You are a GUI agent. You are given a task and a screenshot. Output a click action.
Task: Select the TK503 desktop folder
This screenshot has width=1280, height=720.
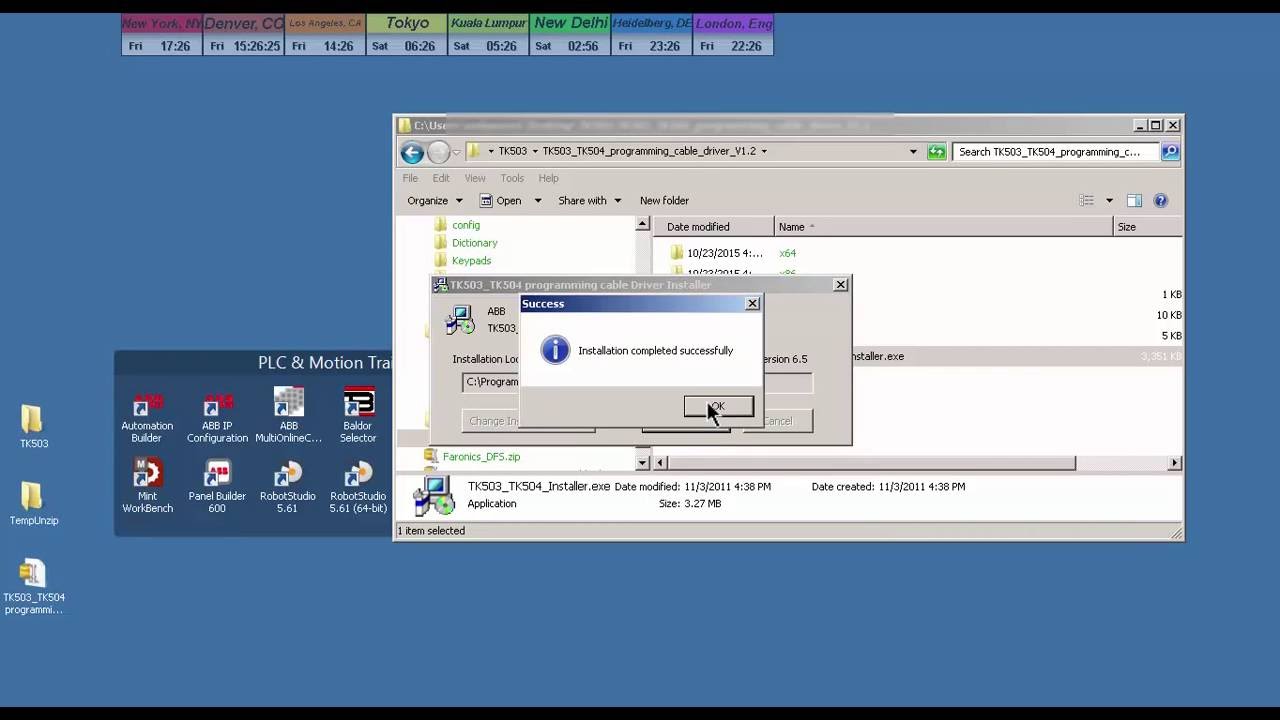(33, 427)
